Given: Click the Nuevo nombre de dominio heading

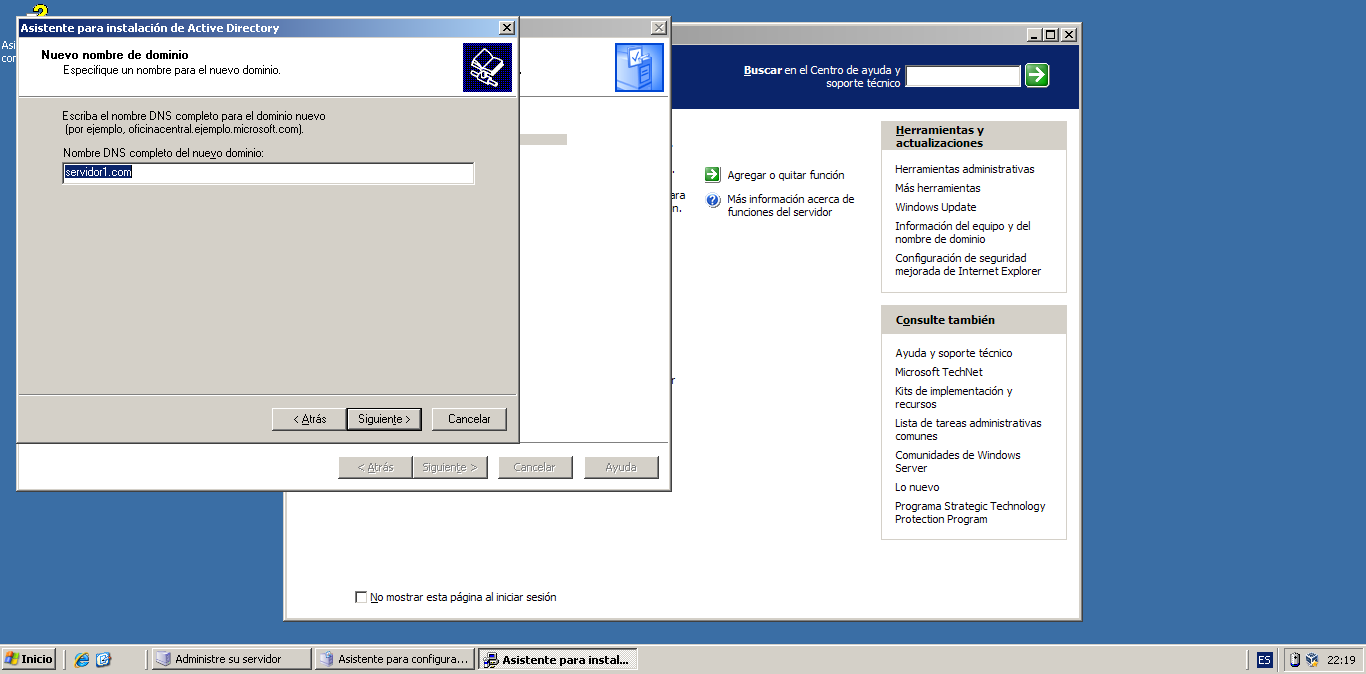Looking at the screenshot, I should coord(115,55).
